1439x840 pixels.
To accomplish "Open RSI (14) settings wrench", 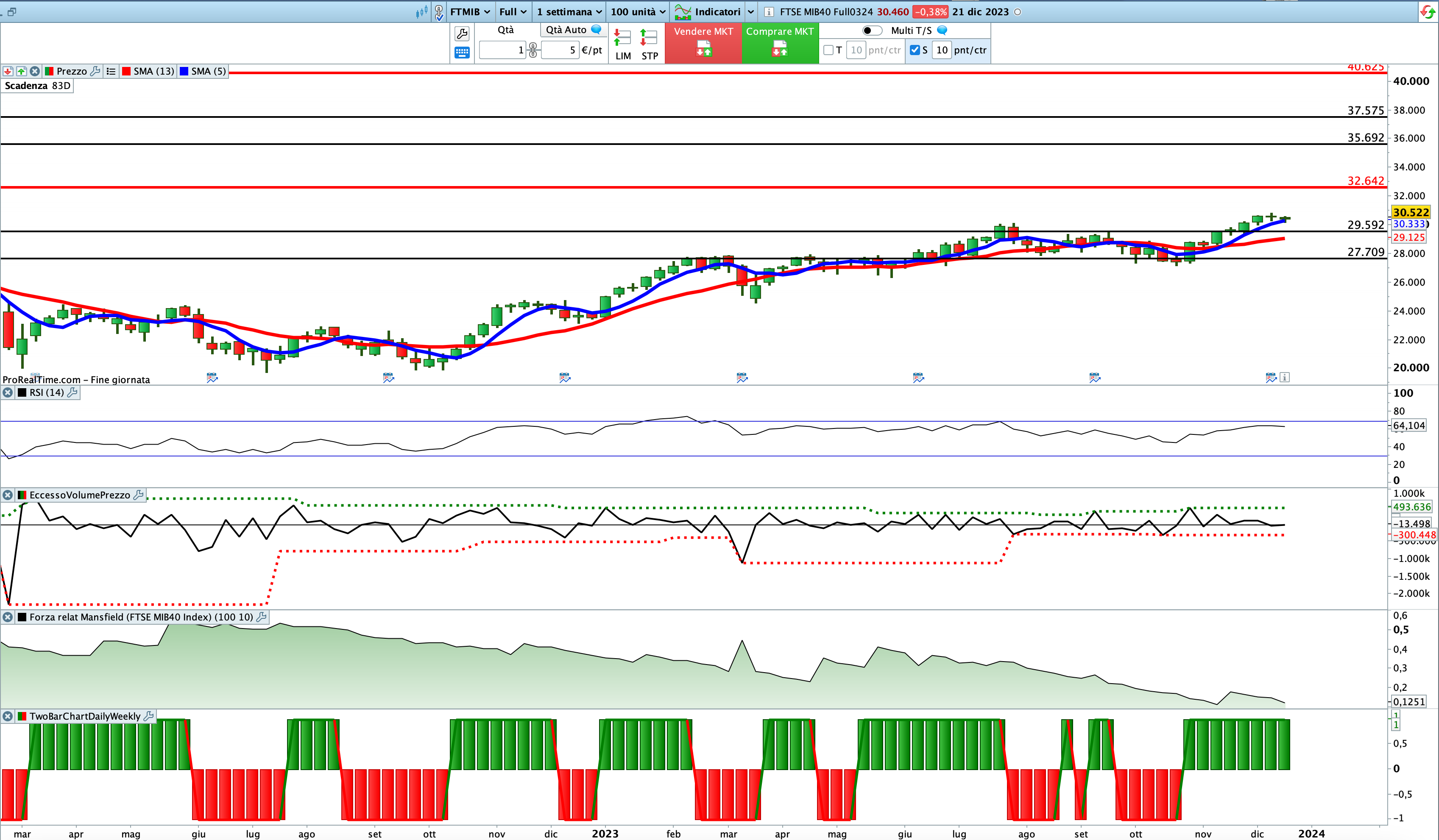I will tap(73, 392).
